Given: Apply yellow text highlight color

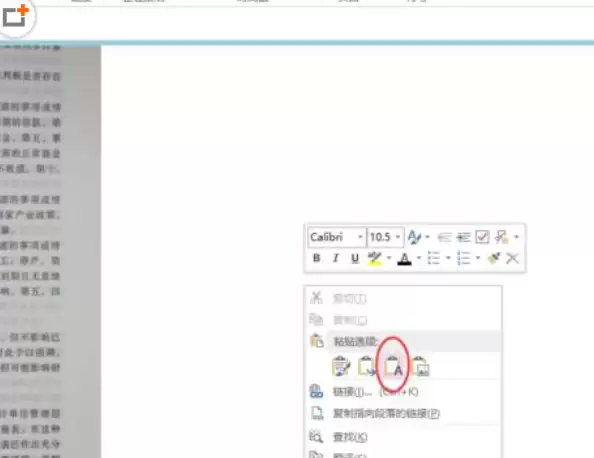Looking at the screenshot, I should 375,258.
